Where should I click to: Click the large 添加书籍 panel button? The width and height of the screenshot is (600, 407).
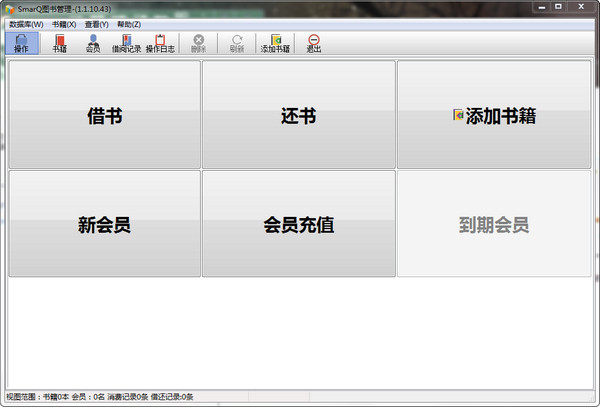point(494,114)
